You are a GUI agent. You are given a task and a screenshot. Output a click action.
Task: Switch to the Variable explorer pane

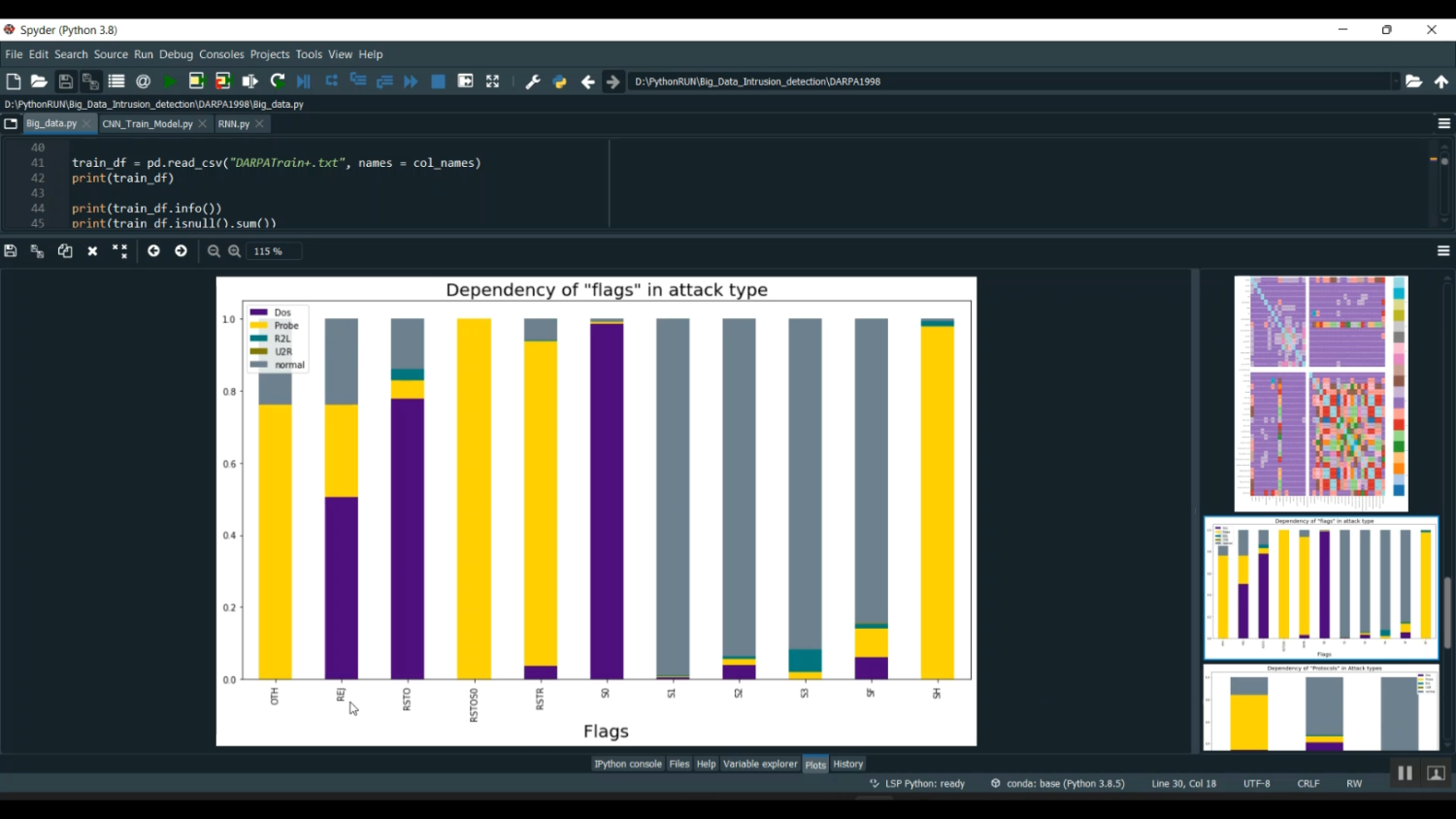coord(760,765)
